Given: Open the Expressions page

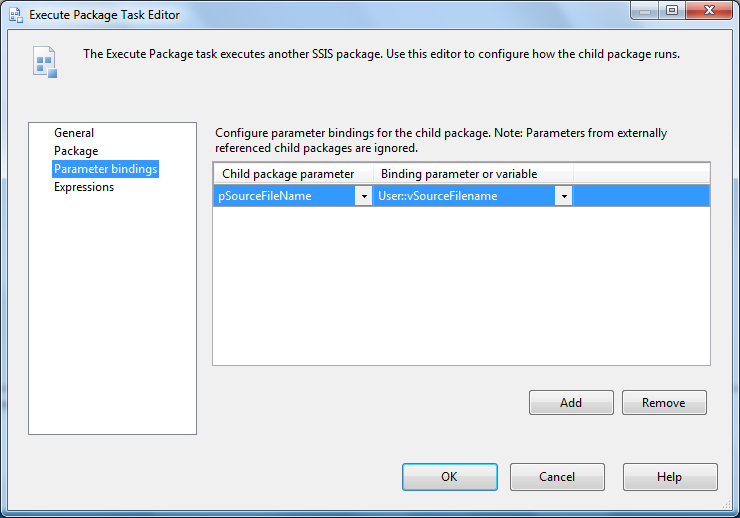Looking at the screenshot, I should pyautogui.click(x=84, y=187).
